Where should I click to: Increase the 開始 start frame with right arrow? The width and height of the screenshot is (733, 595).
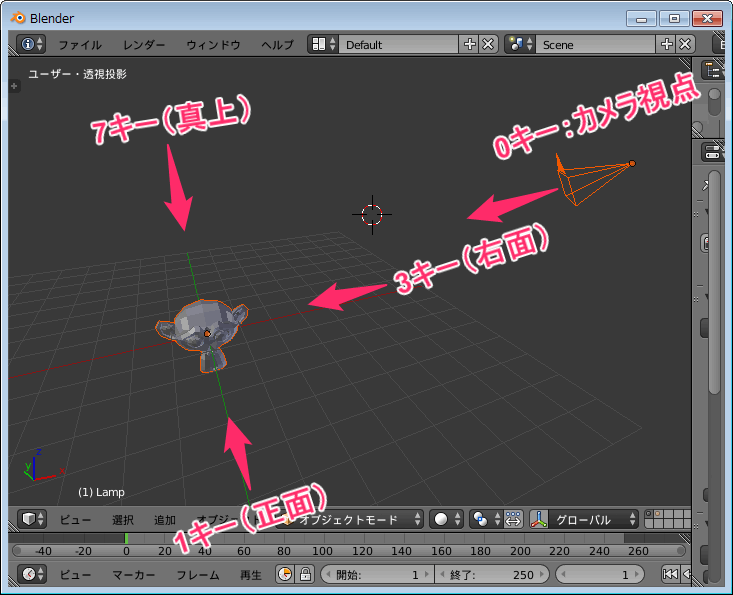coord(426,574)
